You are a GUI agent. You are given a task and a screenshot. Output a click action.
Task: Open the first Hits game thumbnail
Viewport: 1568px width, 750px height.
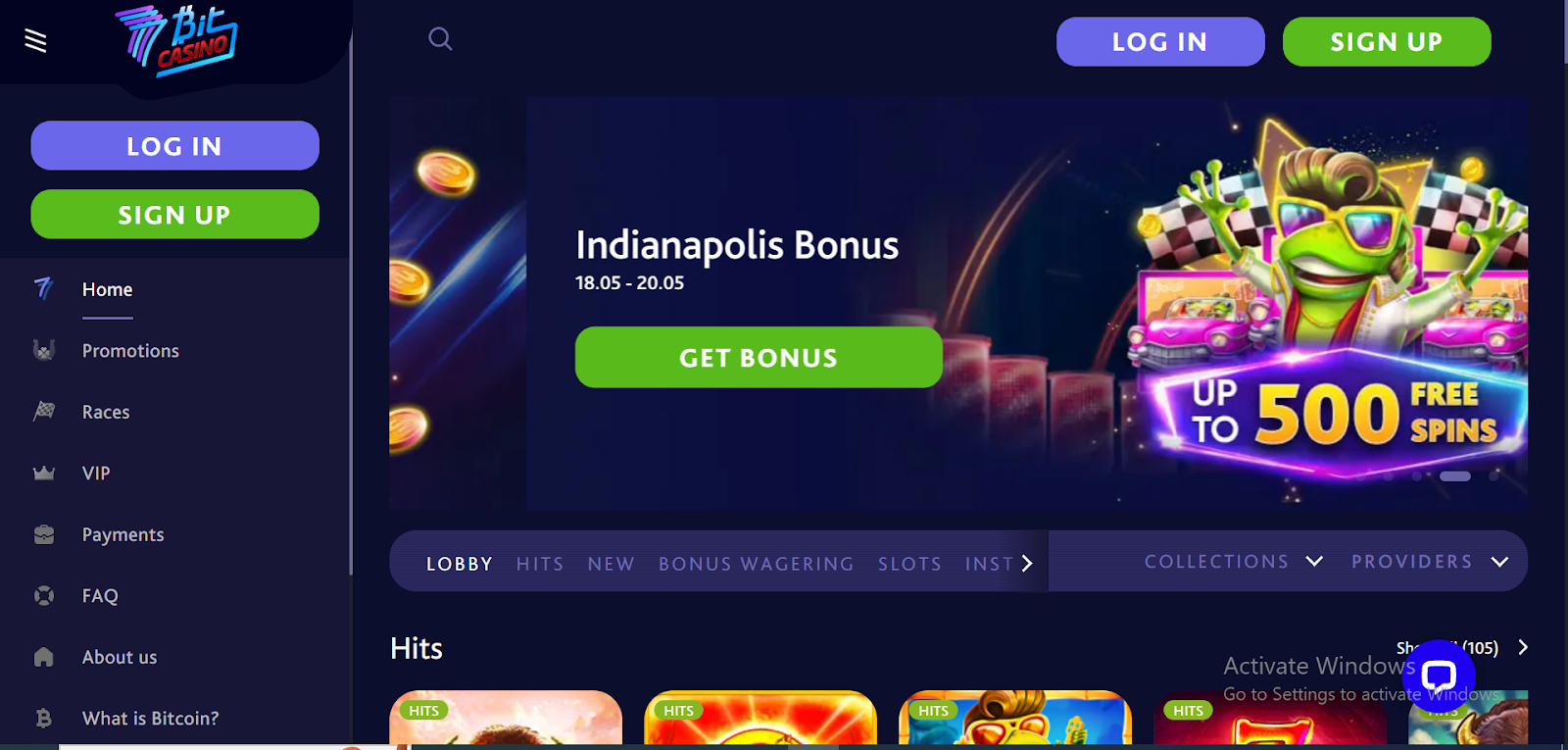tap(506, 717)
